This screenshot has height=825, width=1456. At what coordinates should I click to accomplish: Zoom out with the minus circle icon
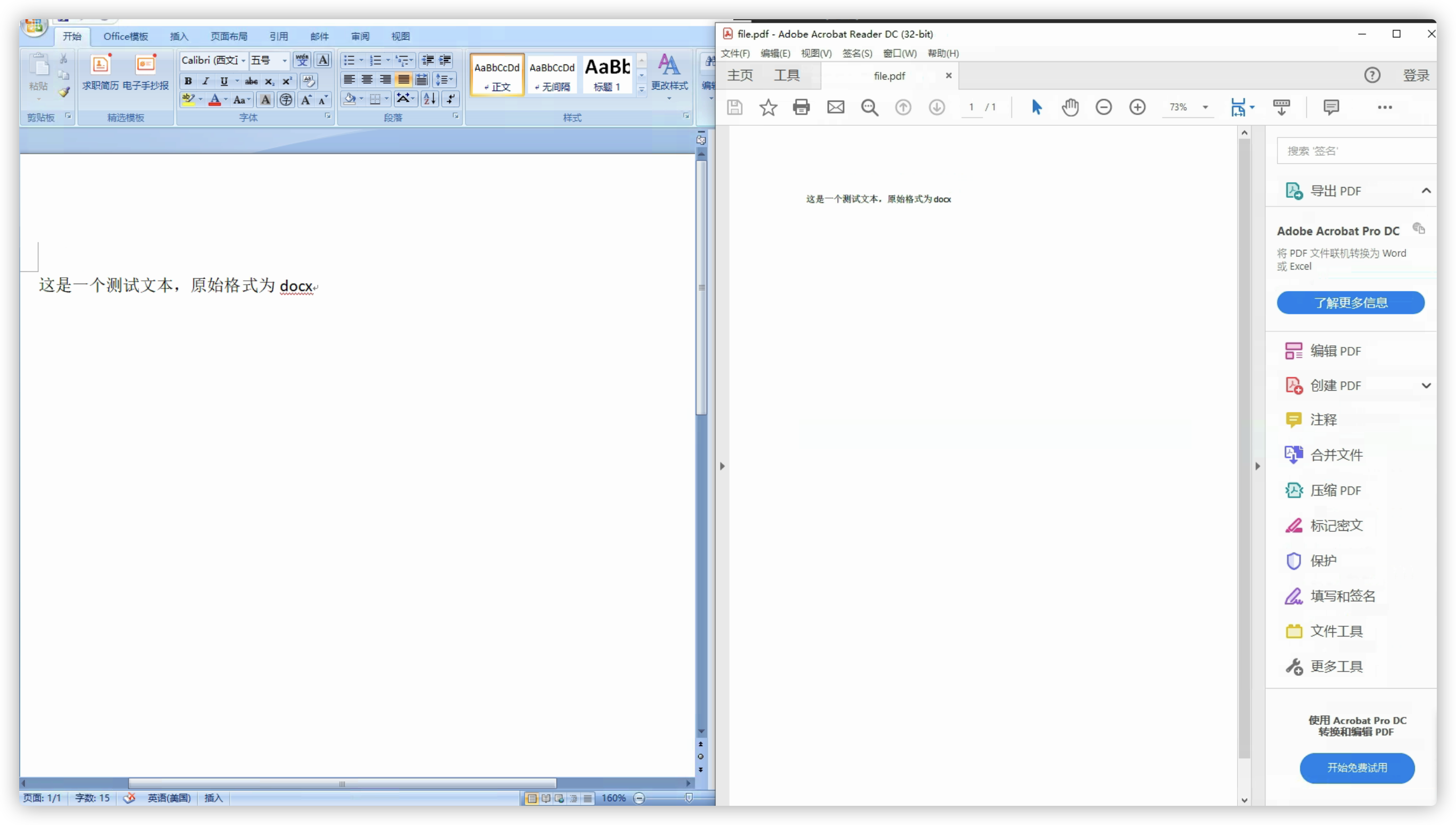[x=1103, y=107]
